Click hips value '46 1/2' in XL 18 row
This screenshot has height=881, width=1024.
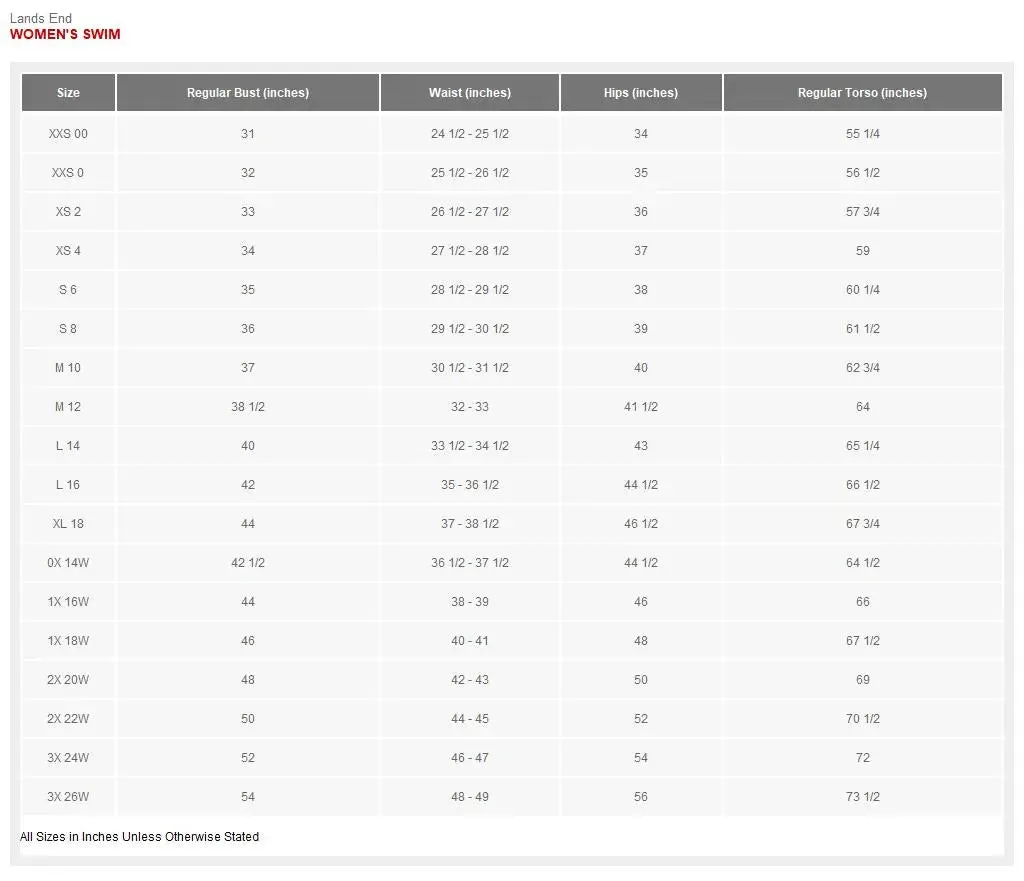[641, 524]
